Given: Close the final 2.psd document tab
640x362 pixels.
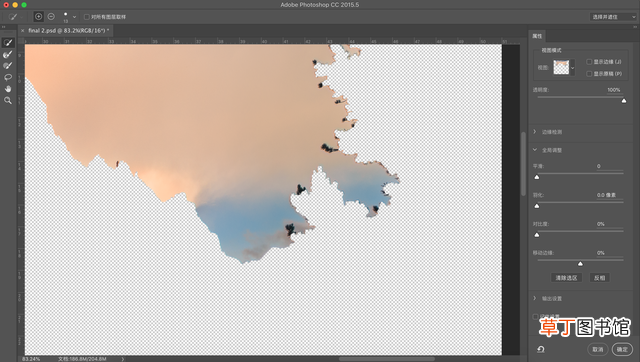Looking at the screenshot, I should click(x=22, y=31).
